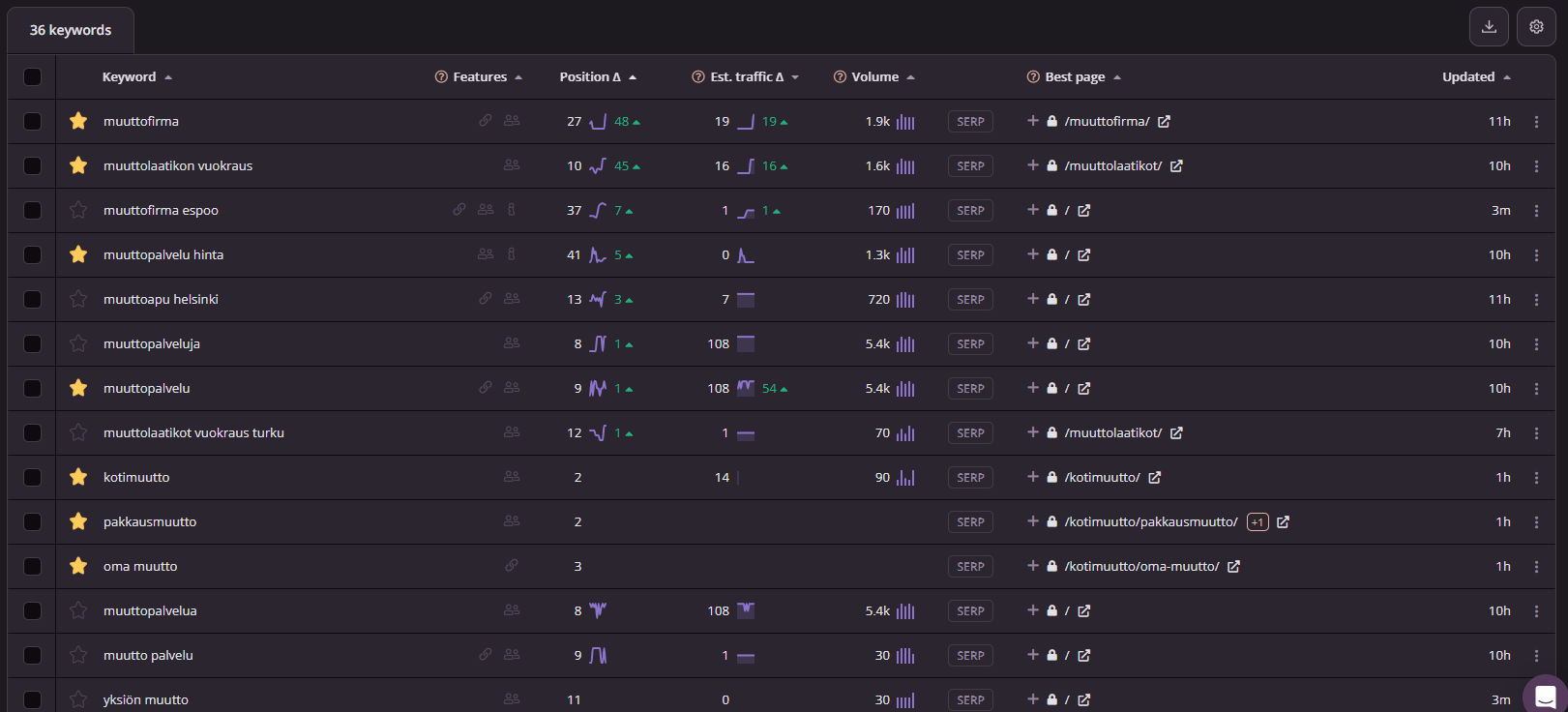Check the muuttolaatikon vuokraus row checkbox
This screenshot has height=712, width=1568.
[33, 166]
